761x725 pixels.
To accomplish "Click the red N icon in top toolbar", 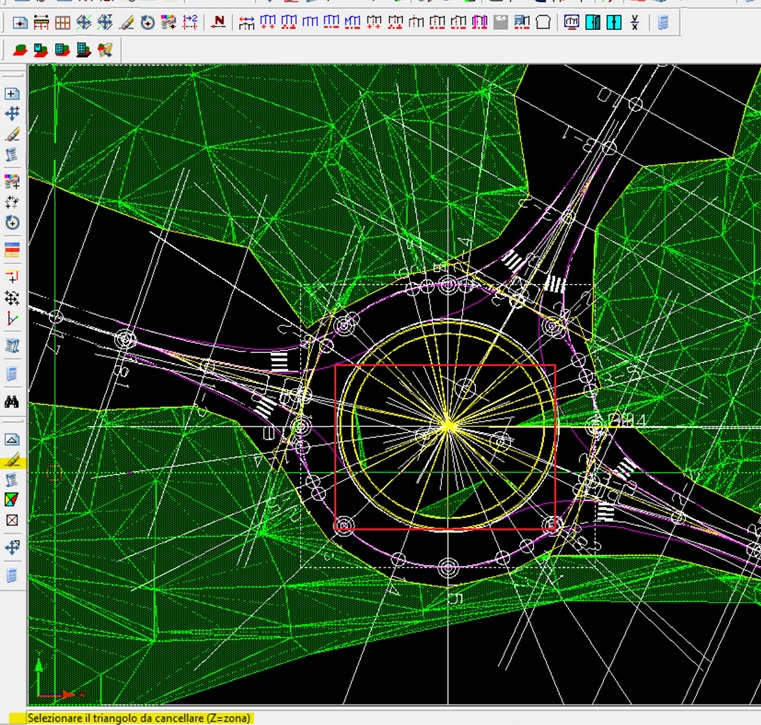I will (x=220, y=22).
